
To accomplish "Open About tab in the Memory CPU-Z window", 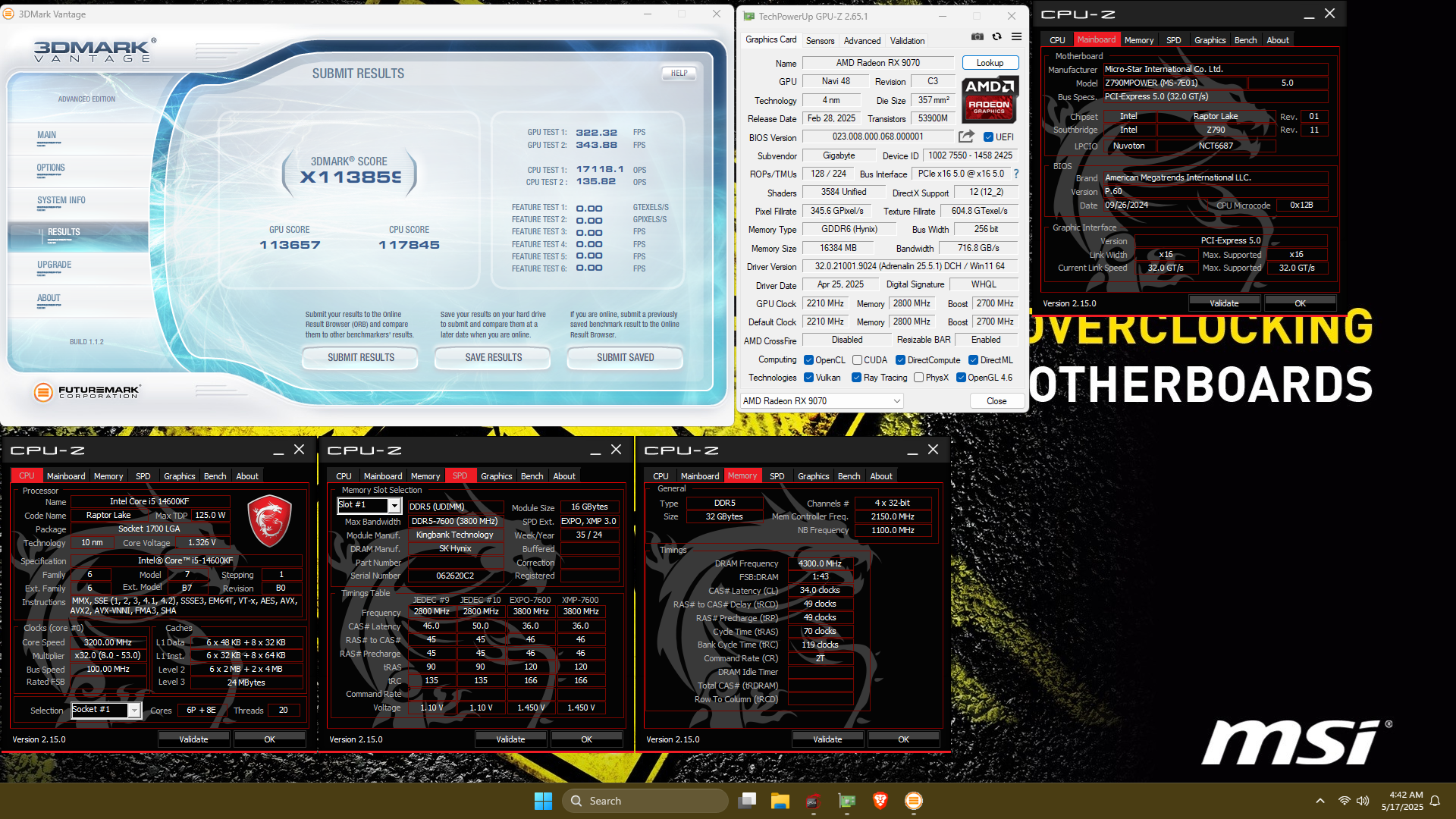I will [x=880, y=476].
